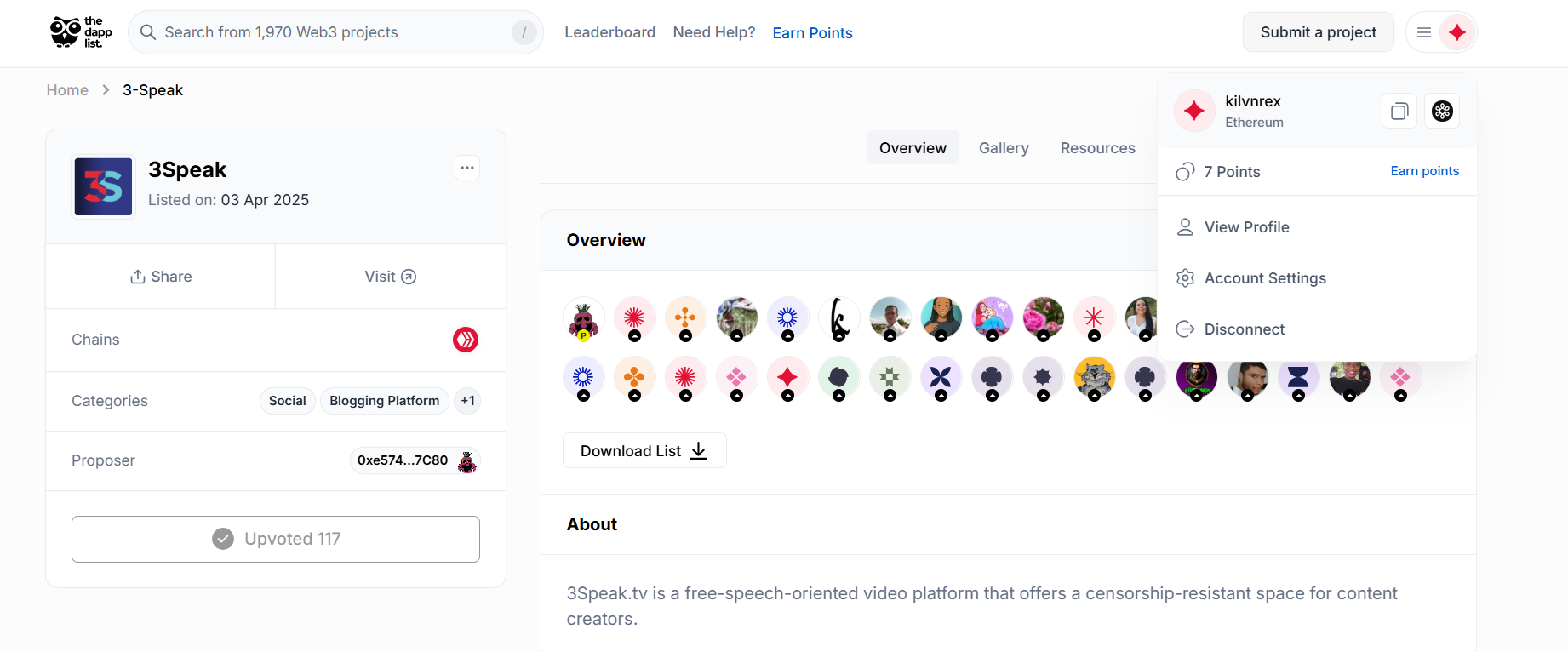This screenshot has width=1568, height=652.
Task: Click the Hive chain icon
Action: (x=466, y=340)
